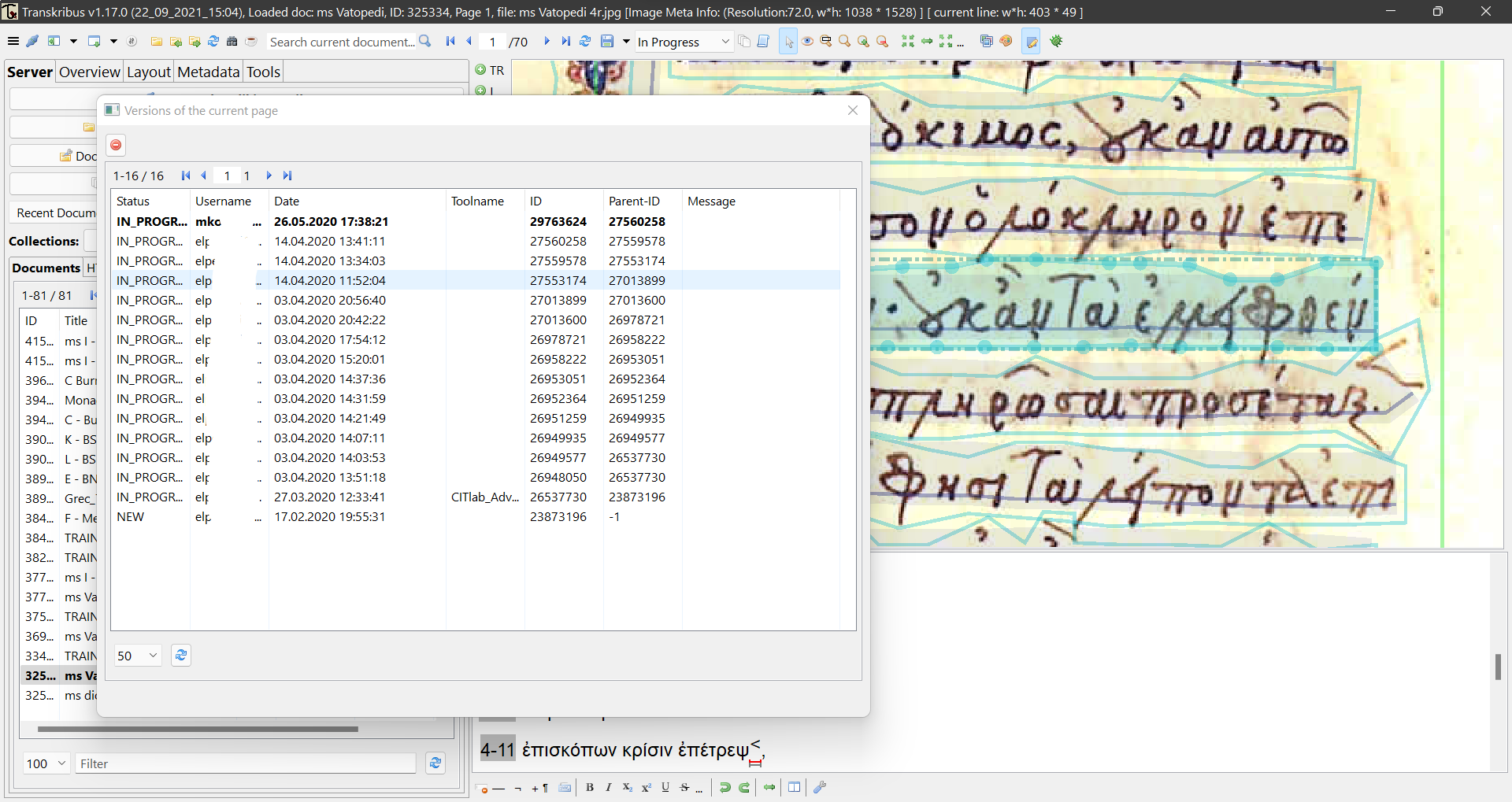Click transcription panel vertical scrollbar
The image size is (1512, 802).
1498,666
